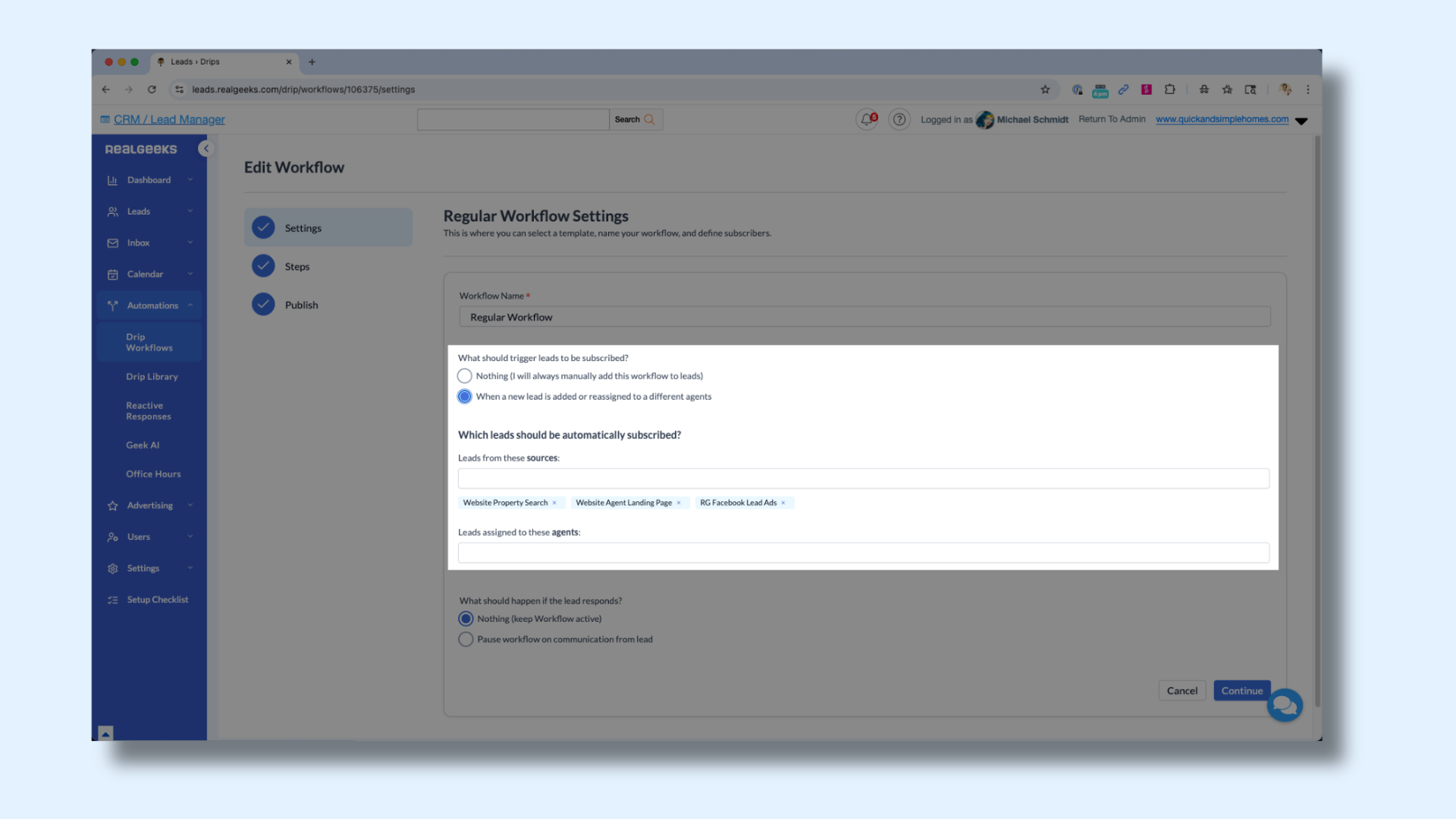Image resolution: width=1456 pixels, height=819 pixels.
Task: Open the Dashboard icon in sidebar
Action: [x=112, y=180]
